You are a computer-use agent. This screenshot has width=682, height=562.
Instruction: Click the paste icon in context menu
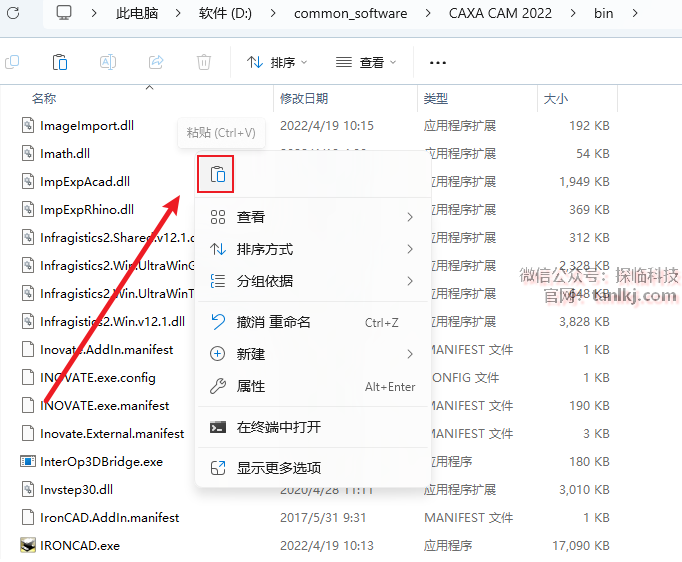point(218,175)
